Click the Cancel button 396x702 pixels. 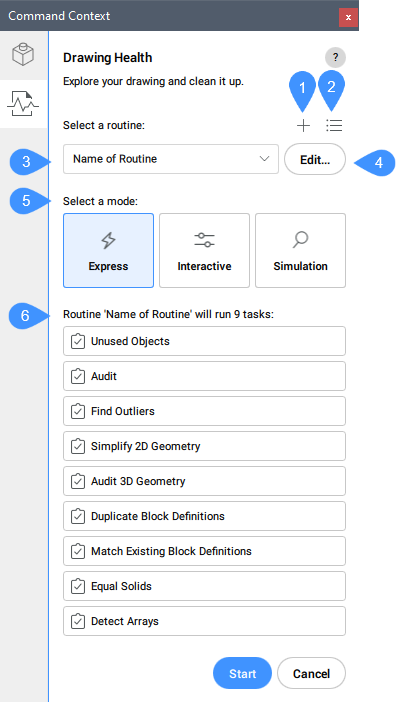click(x=311, y=673)
